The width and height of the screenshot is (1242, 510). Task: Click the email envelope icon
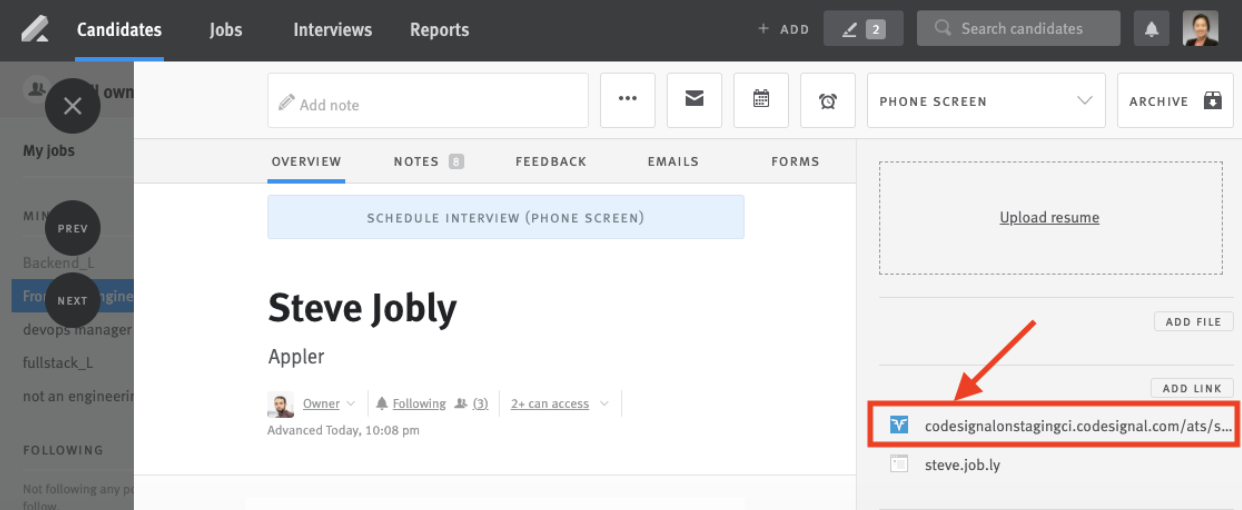(694, 101)
